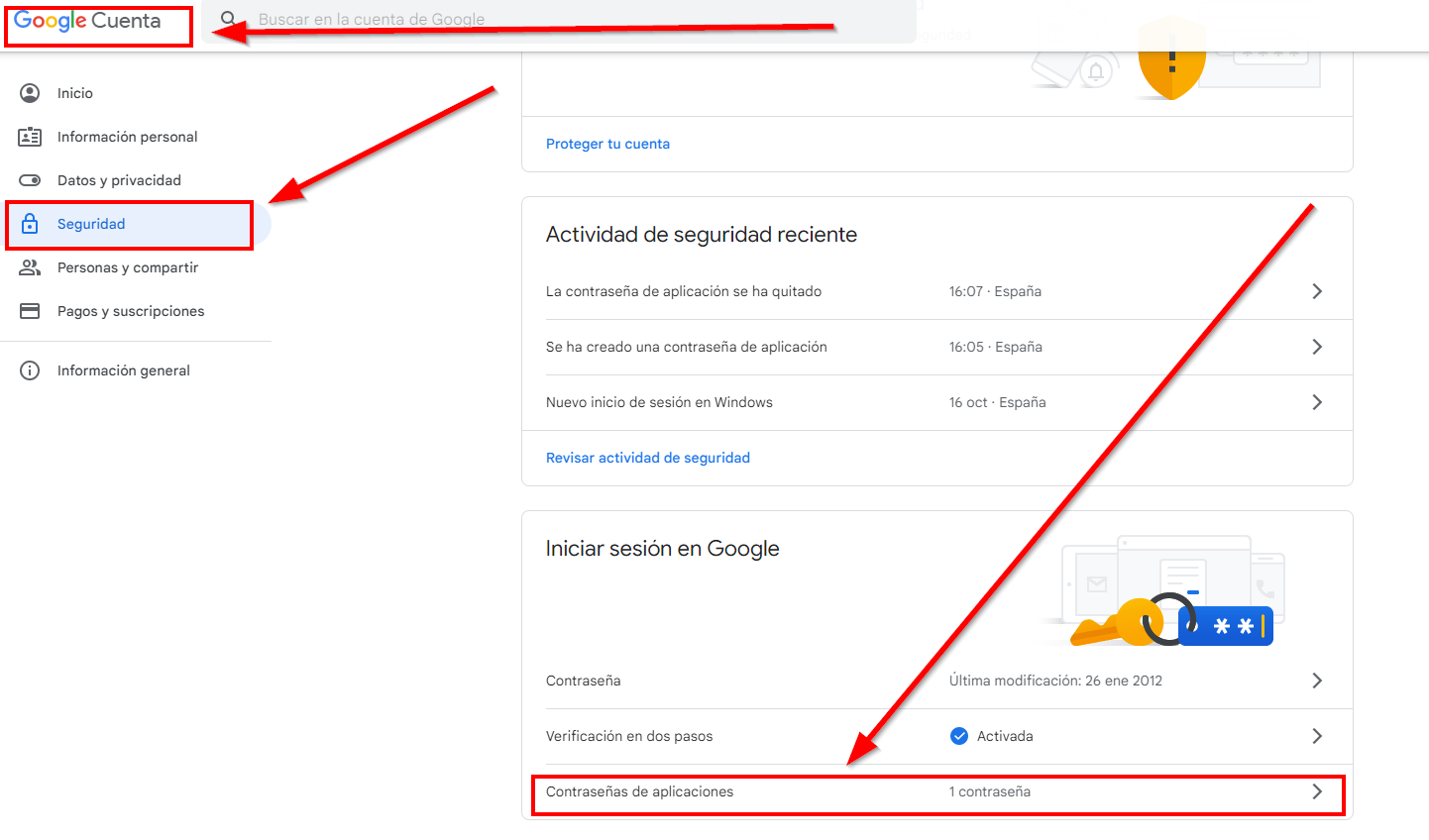
Task: Click the blue Activada checkmark icon
Action: click(x=958, y=736)
